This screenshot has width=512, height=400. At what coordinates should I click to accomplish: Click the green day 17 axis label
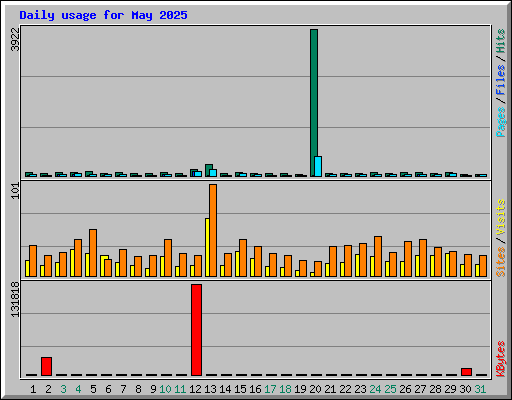pos(270,389)
